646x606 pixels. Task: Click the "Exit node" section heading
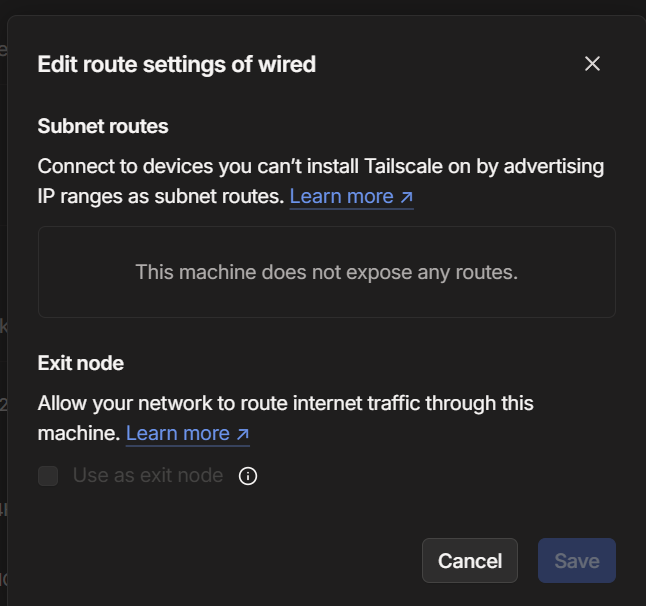point(81,363)
